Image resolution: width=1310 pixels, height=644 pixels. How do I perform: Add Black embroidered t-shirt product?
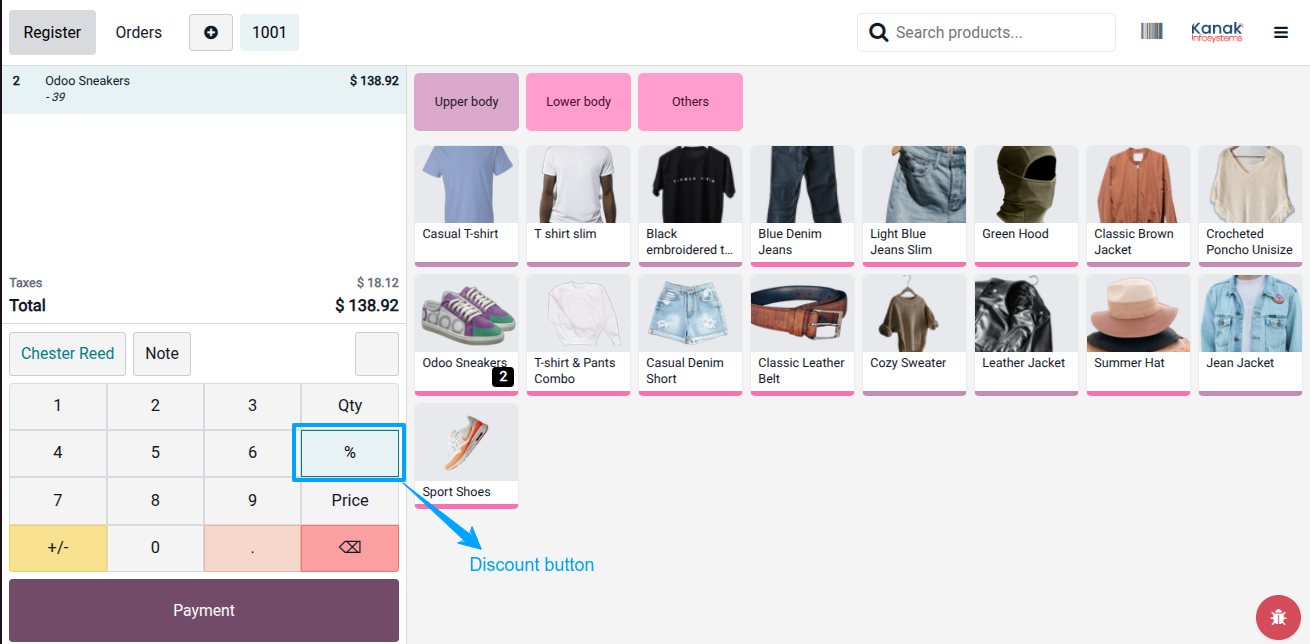point(690,206)
